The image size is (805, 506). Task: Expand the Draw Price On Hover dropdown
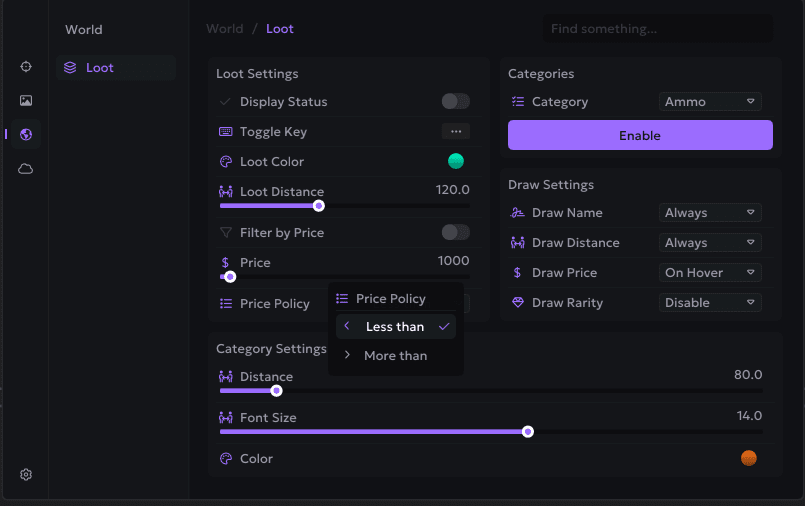pyautogui.click(x=711, y=273)
